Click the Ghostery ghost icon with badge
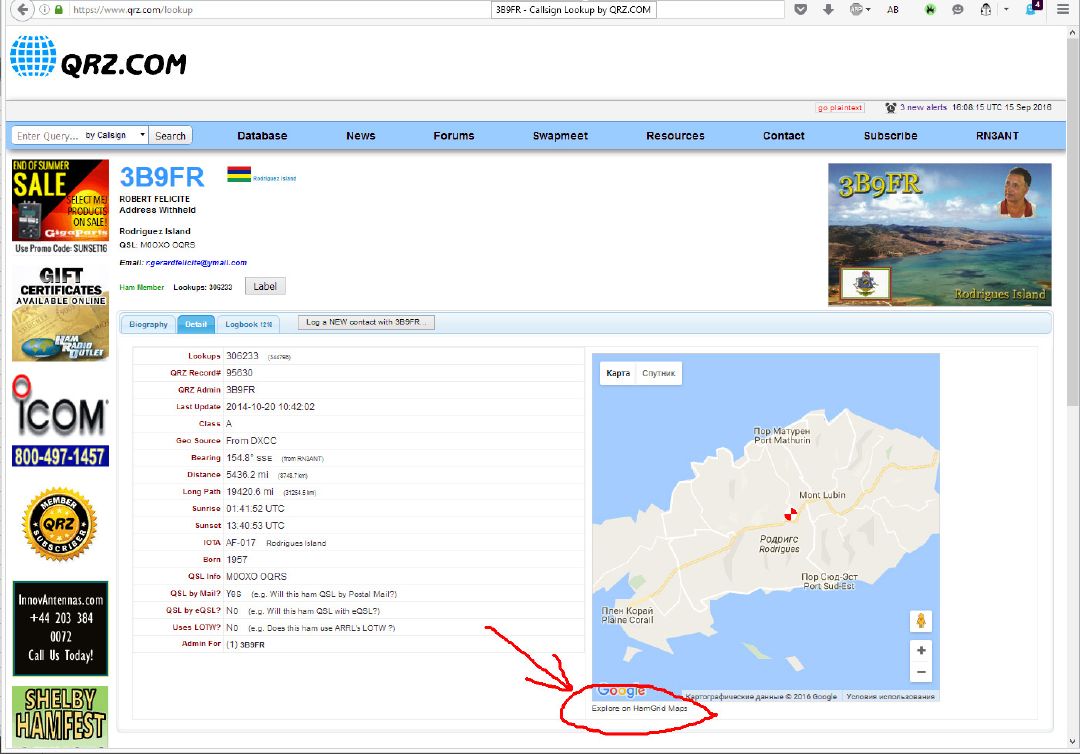The width and height of the screenshot is (1080, 754). 1033,9
